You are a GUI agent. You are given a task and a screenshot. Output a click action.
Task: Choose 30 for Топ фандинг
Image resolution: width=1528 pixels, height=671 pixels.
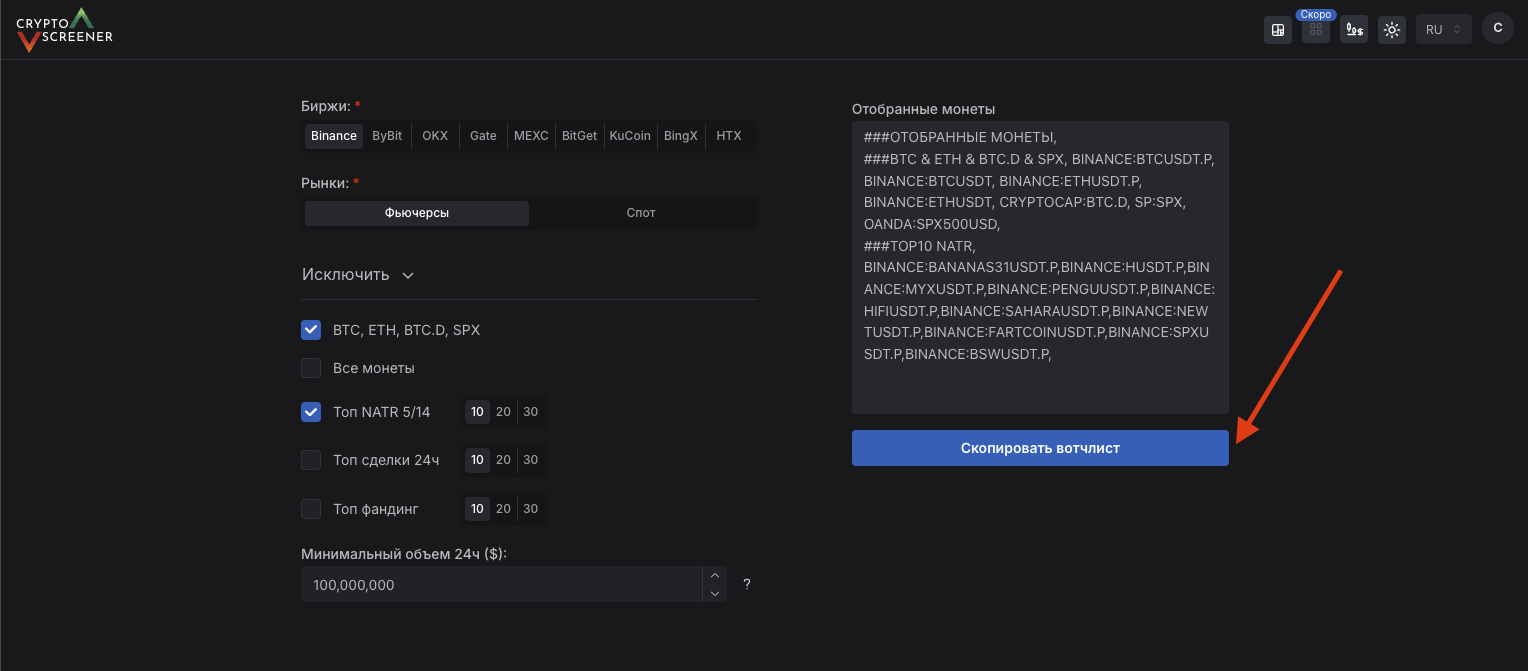531,509
